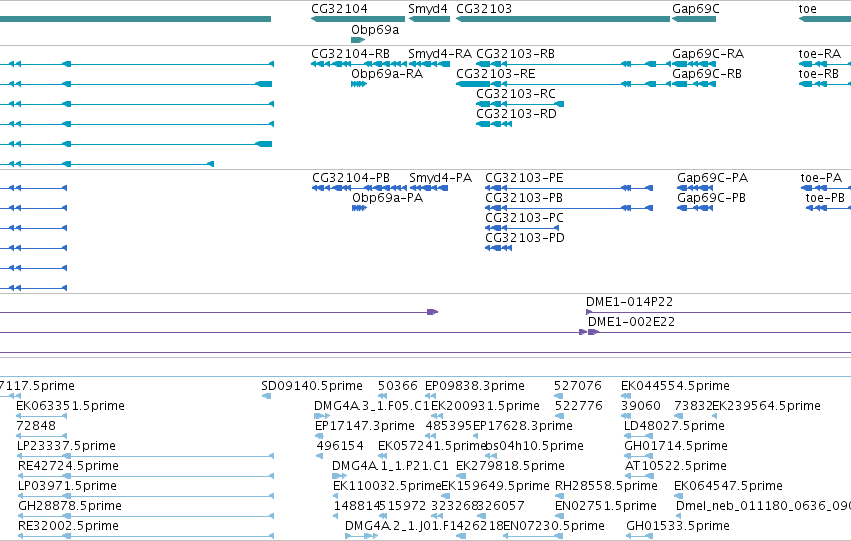Select EST label EP17628.3prime
This screenshot has height=541, width=851.
pyautogui.click(x=522, y=426)
